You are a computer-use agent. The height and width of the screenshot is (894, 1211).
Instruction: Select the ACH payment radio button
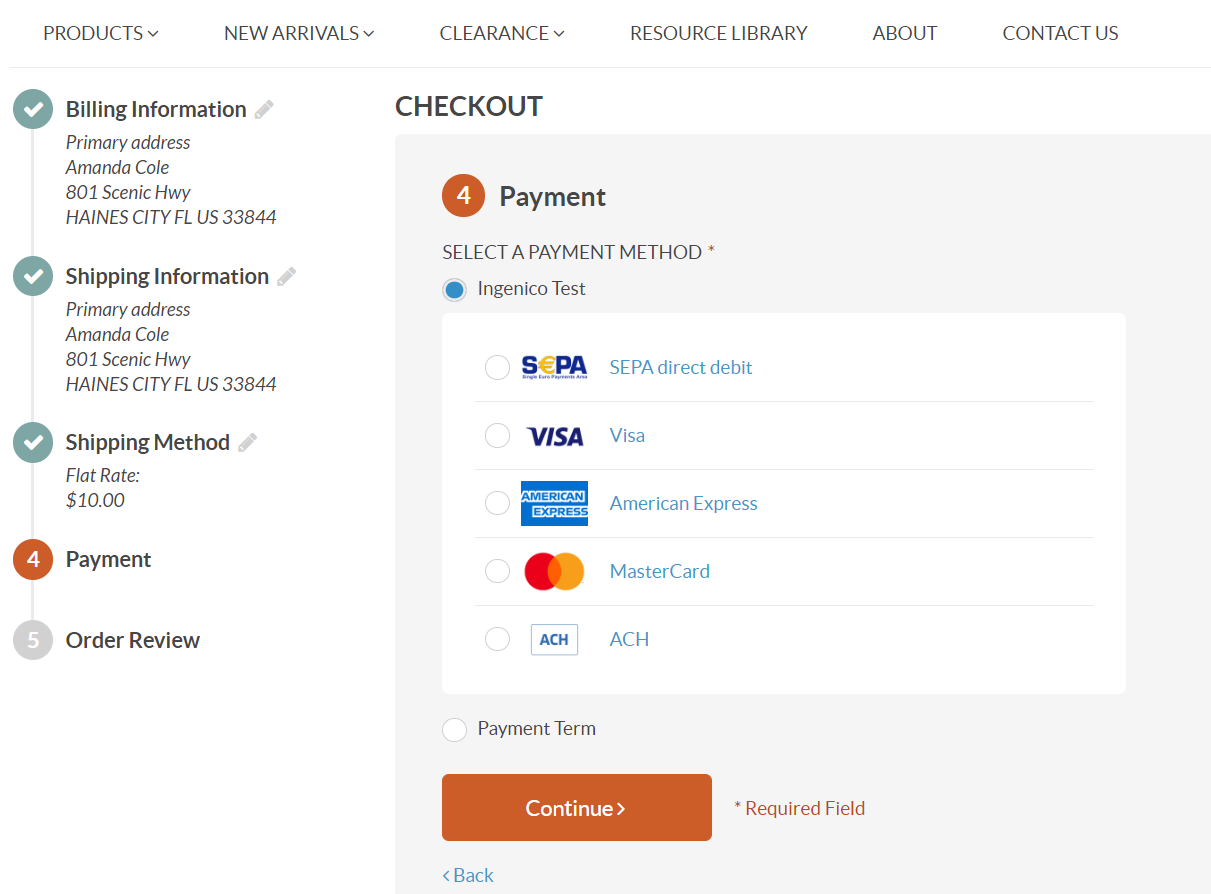click(x=497, y=639)
